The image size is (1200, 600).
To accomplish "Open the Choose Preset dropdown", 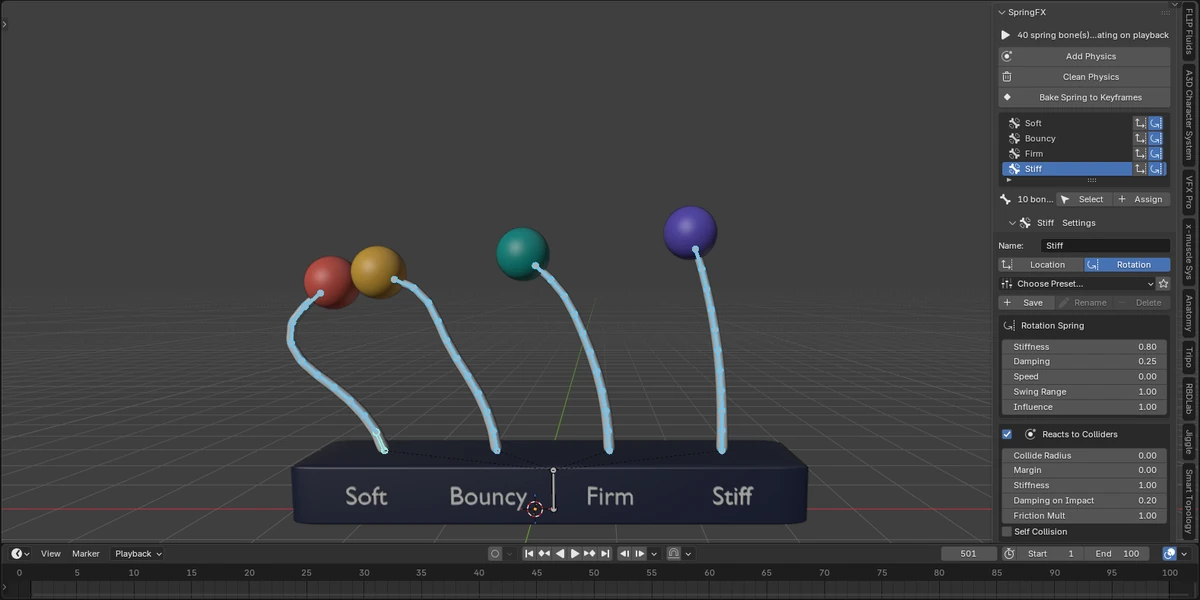I will (1077, 284).
